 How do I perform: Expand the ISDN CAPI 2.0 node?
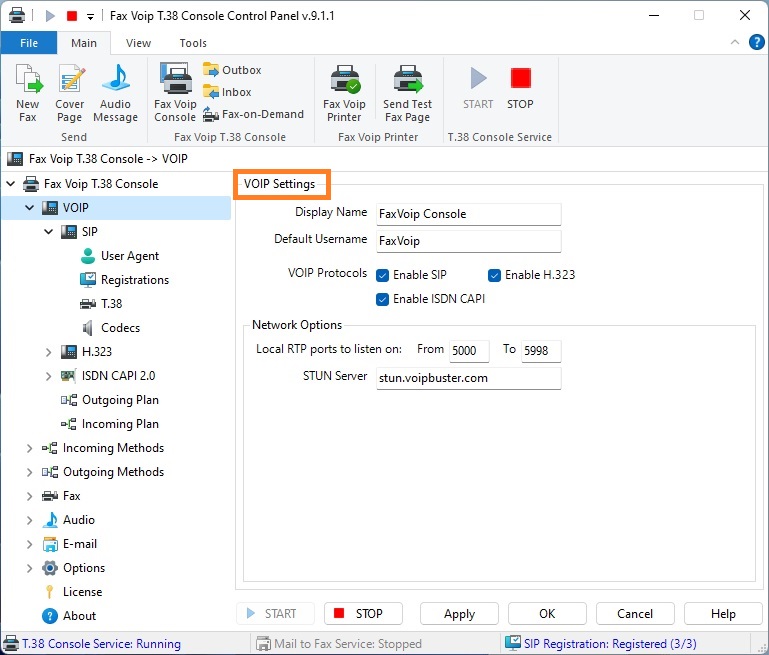49,376
